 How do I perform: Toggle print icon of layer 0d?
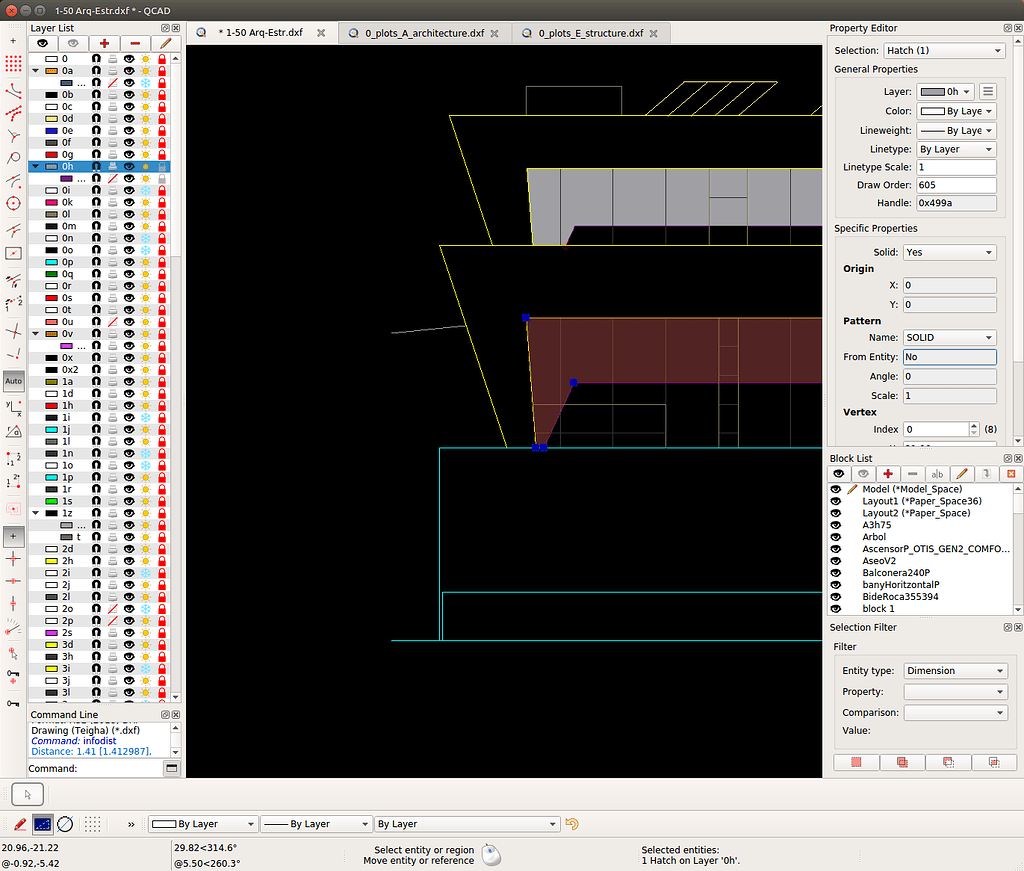click(112, 119)
